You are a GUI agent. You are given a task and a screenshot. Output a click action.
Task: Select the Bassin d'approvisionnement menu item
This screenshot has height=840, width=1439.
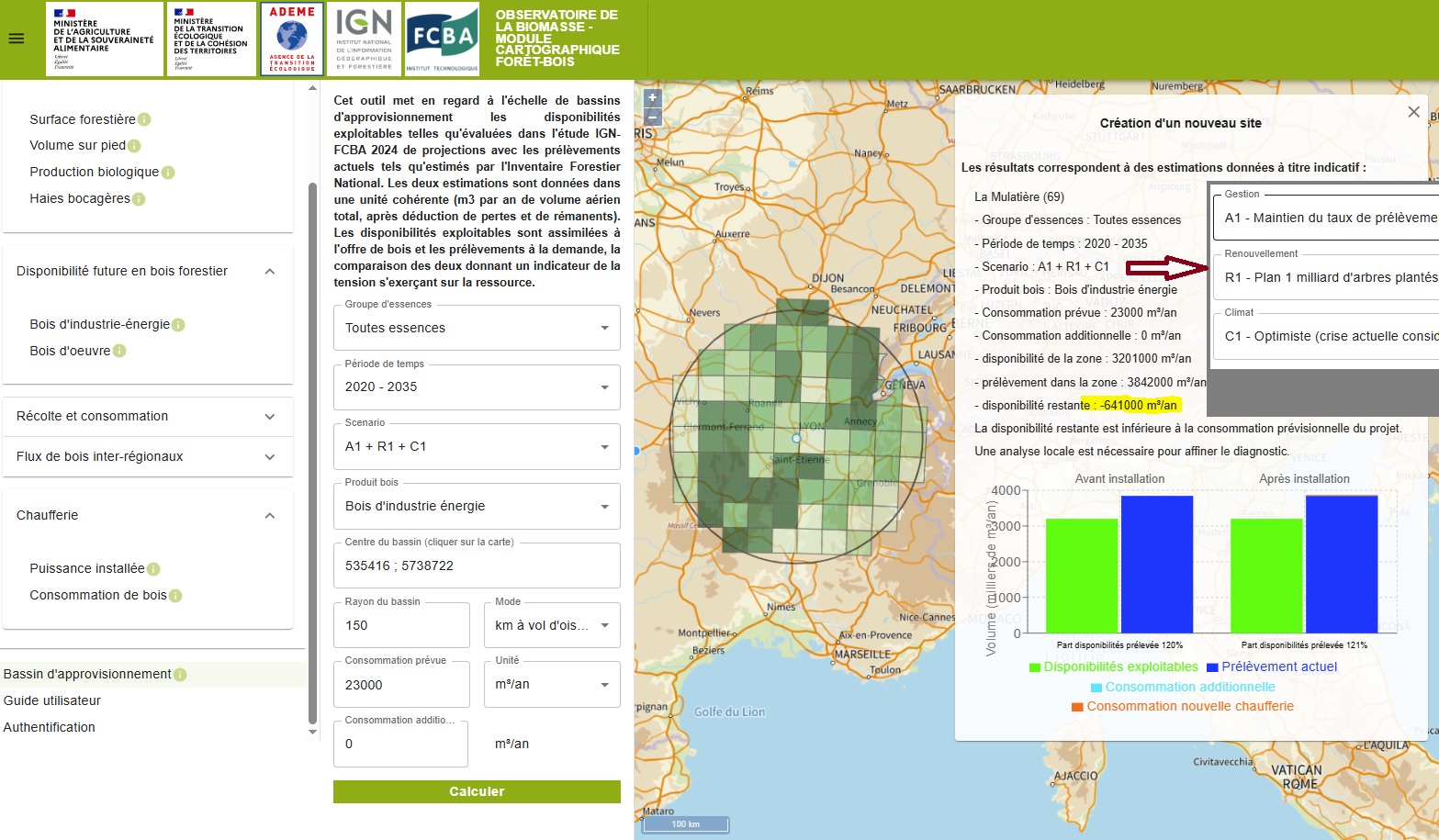point(87,675)
